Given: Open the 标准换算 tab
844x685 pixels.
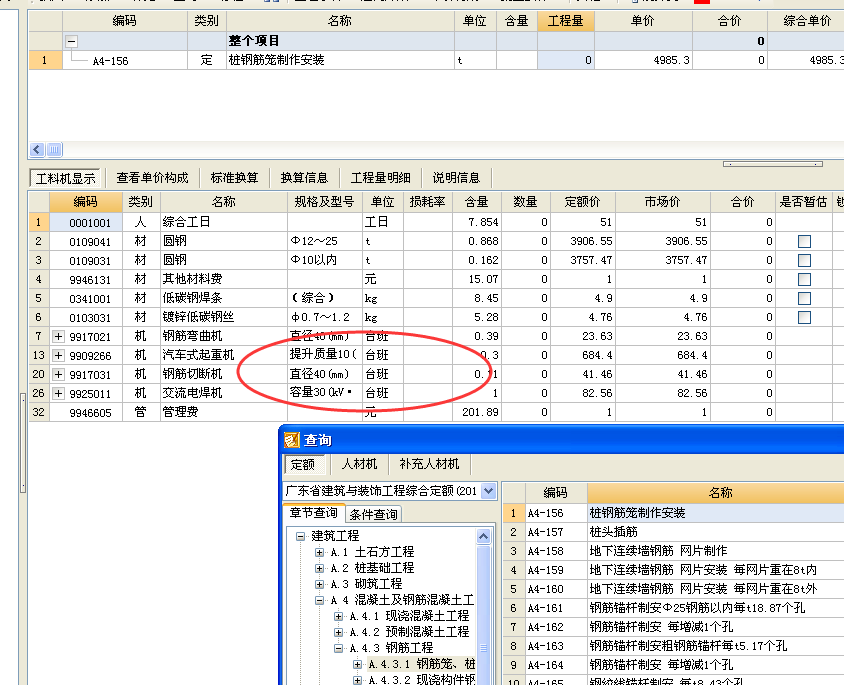Looking at the screenshot, I should 234,178.
